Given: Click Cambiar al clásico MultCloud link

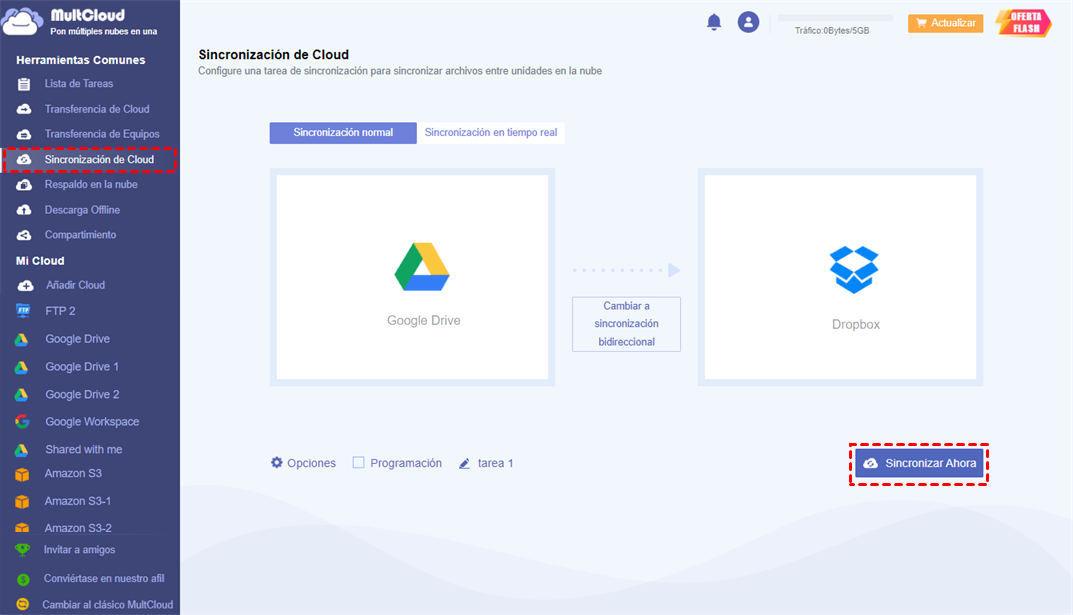Looking at the screenshot, I should pyautogui.click(x=107, y=605).
